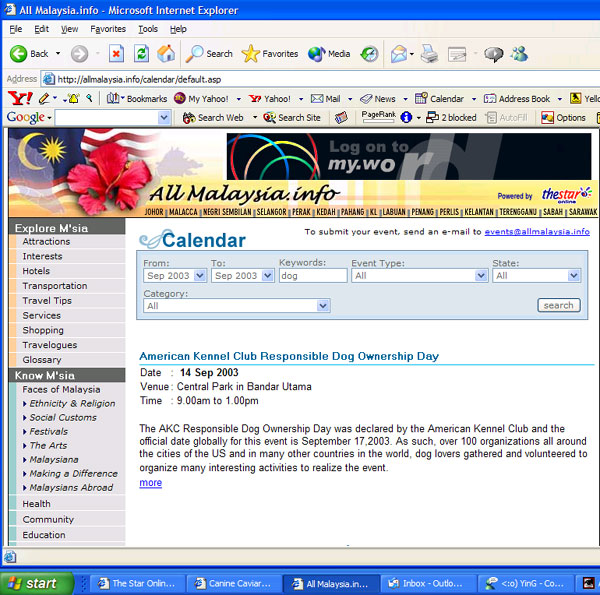Click the Yahoo toolbar pencil icon

point(44,99)
